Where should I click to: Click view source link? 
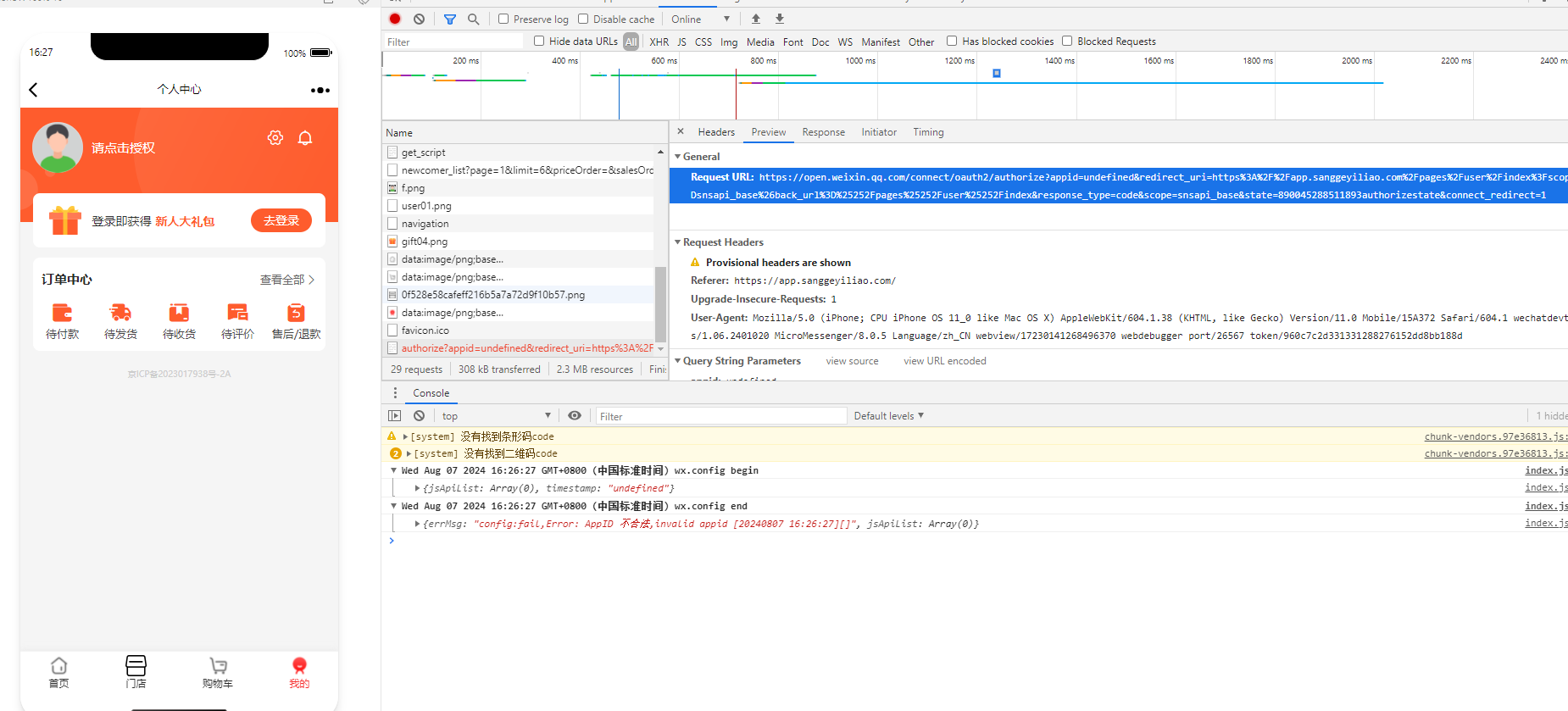[x=852, y=361]
